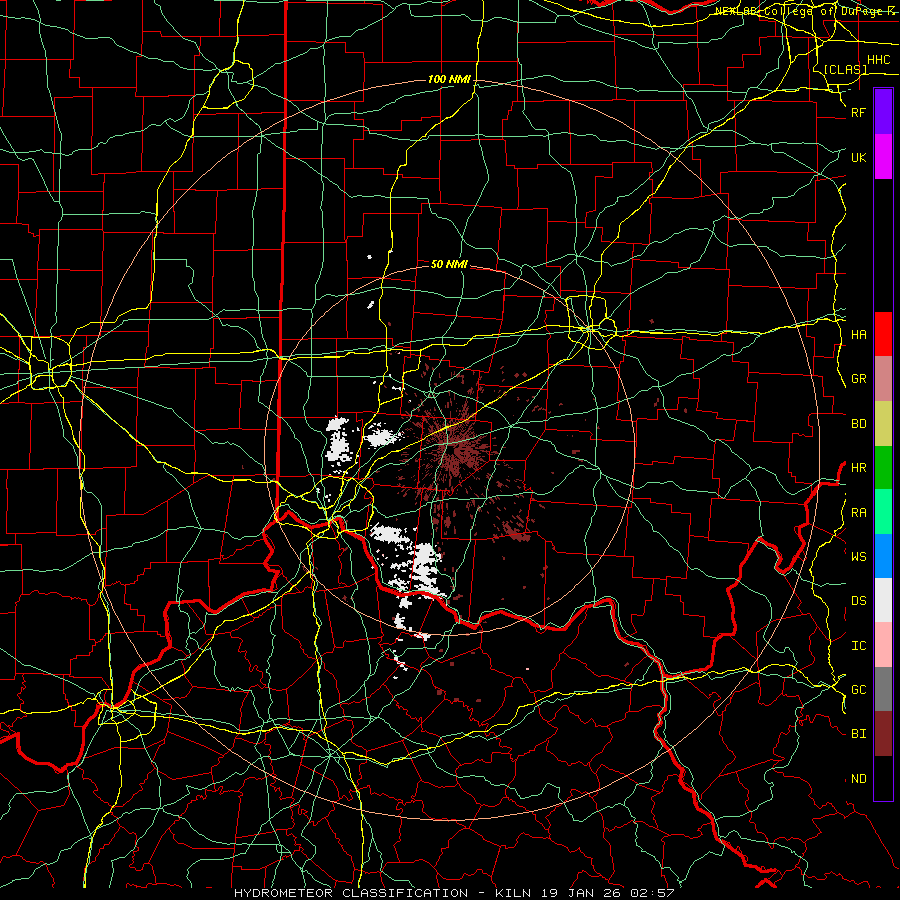Select the light pink IC swatch

[x=883, y=645]
